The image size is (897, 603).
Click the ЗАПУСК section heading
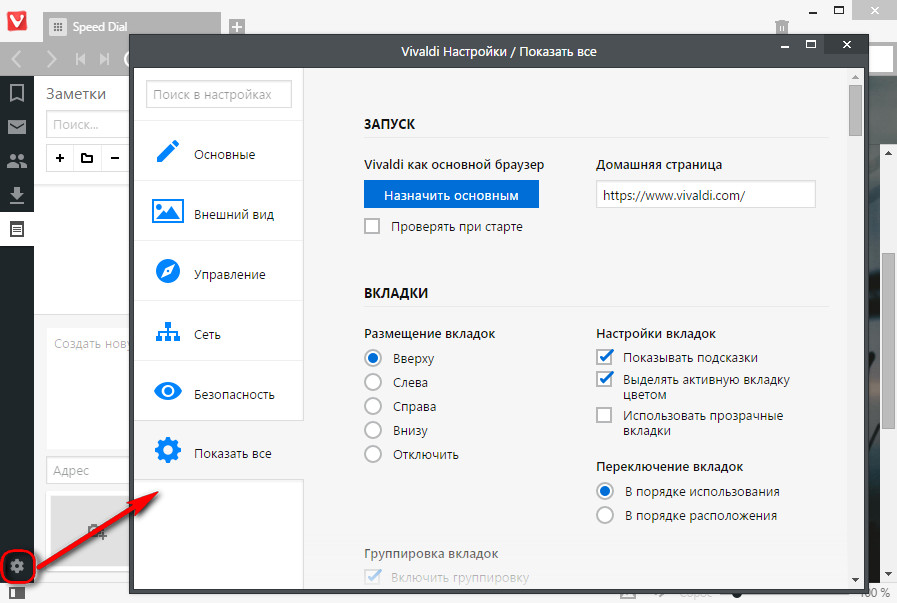(x=390, y=124)
